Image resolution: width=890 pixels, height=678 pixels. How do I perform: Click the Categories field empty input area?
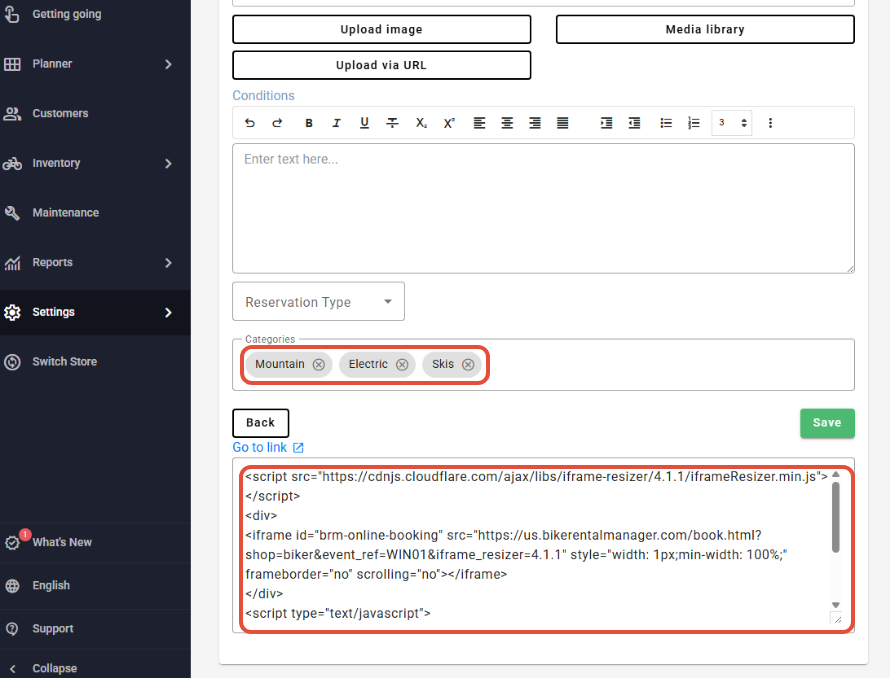point(670,365)
